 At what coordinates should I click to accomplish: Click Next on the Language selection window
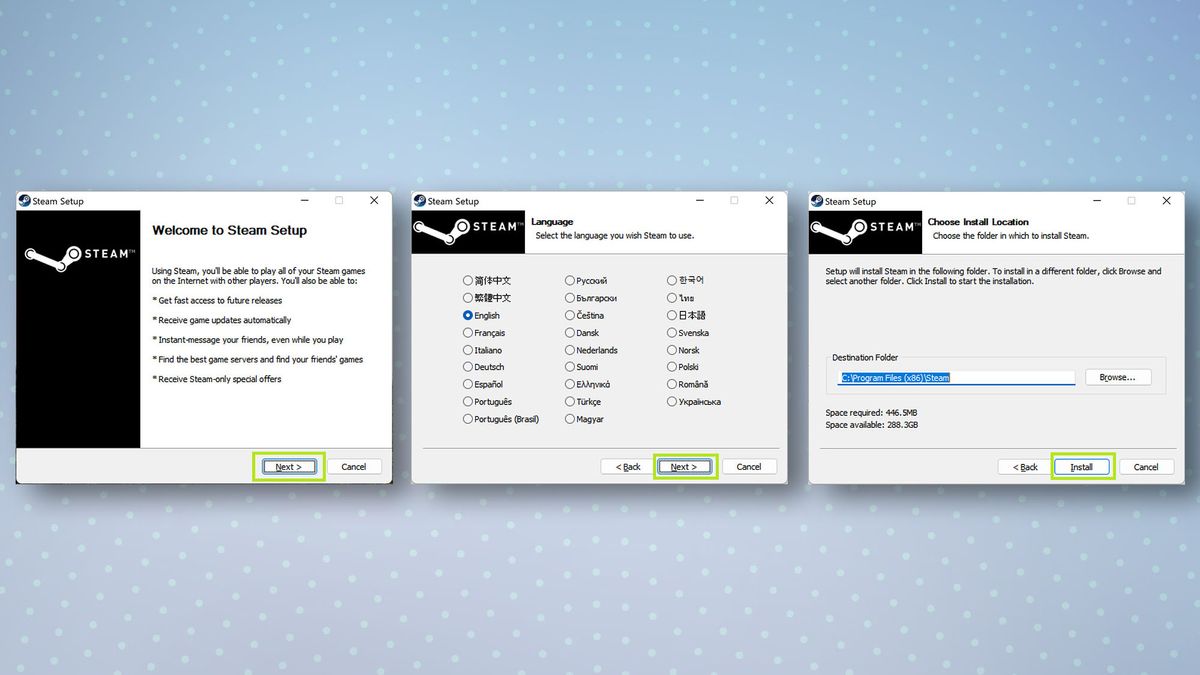click(x=685, y=466)
